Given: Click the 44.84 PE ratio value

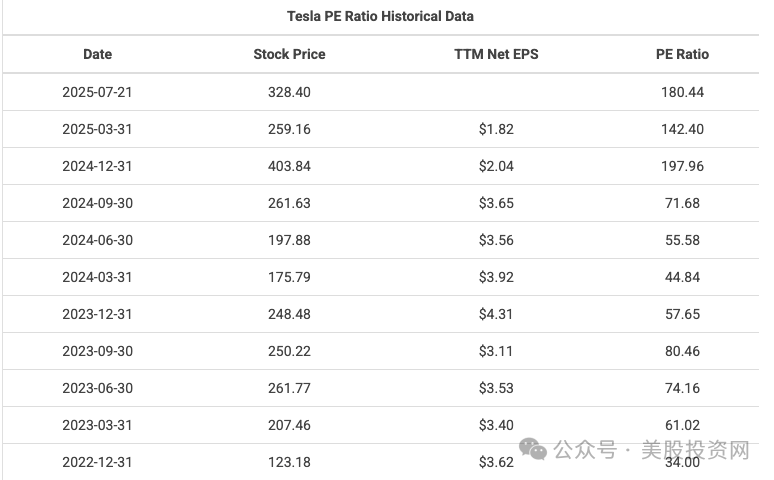Looking at the screenshot, I should pos(682,278).
